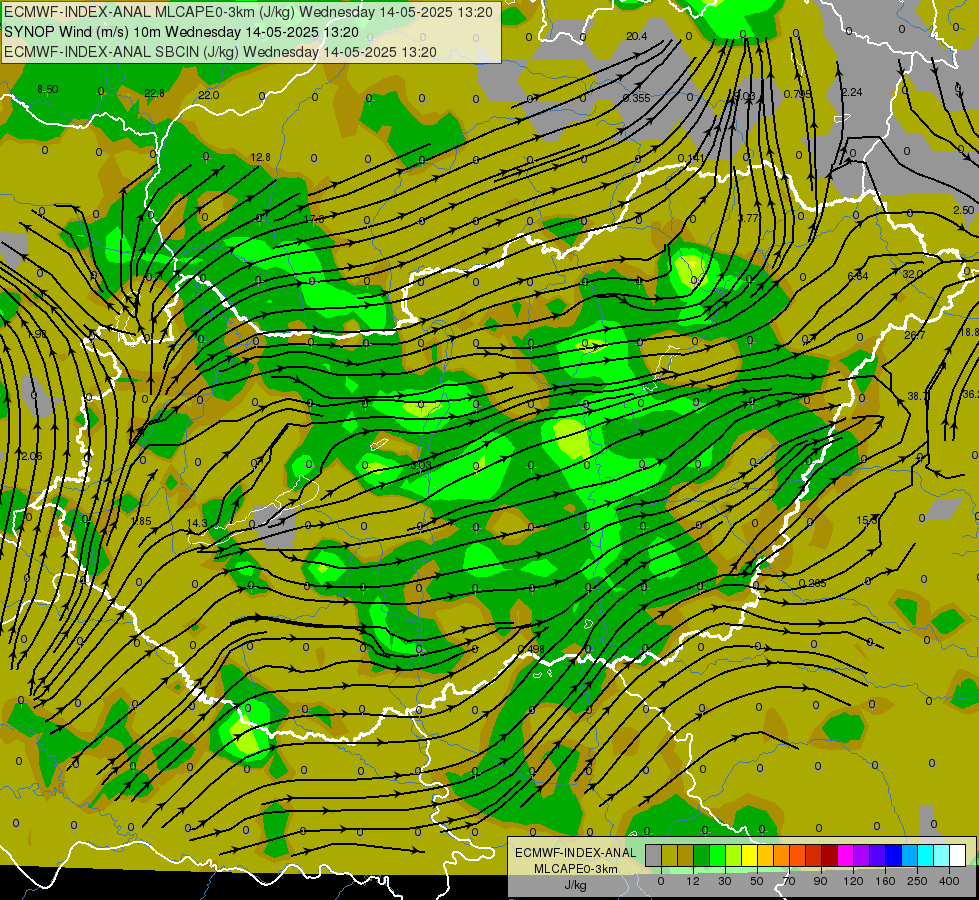The height and width of the screenshot is (900, 979).
Task: Click the map data value '32.0'
Action: tap(912, 274)
